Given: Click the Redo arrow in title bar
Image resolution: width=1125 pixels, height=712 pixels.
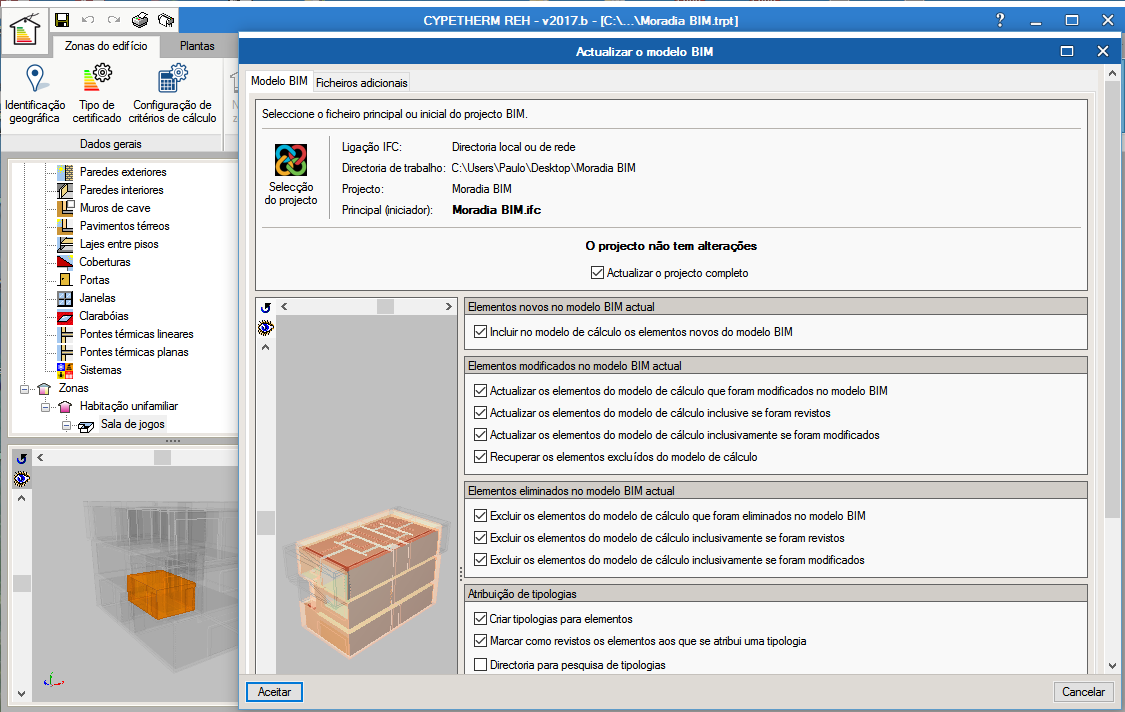Looking at the screenshot, I should point(113,20).
